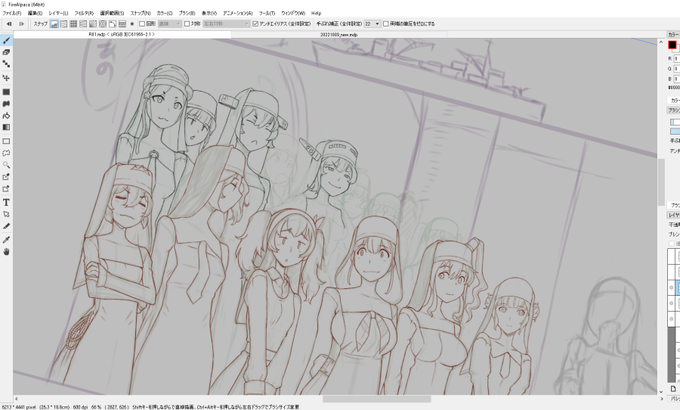Select the Gradient tool
Viewport: 680px width, 410px height.
[x=6, y=127]
